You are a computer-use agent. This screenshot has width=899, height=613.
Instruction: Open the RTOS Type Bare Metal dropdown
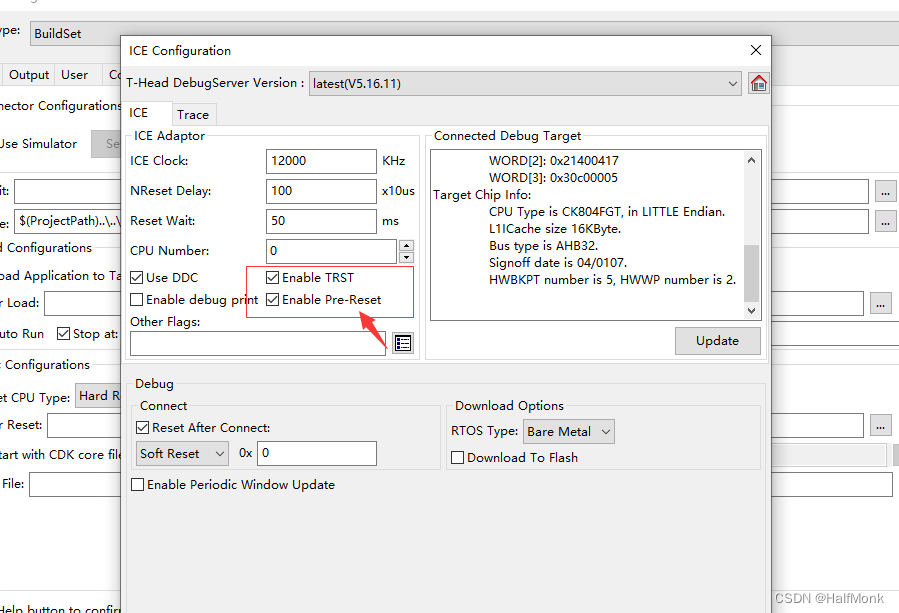coord(600,431)
